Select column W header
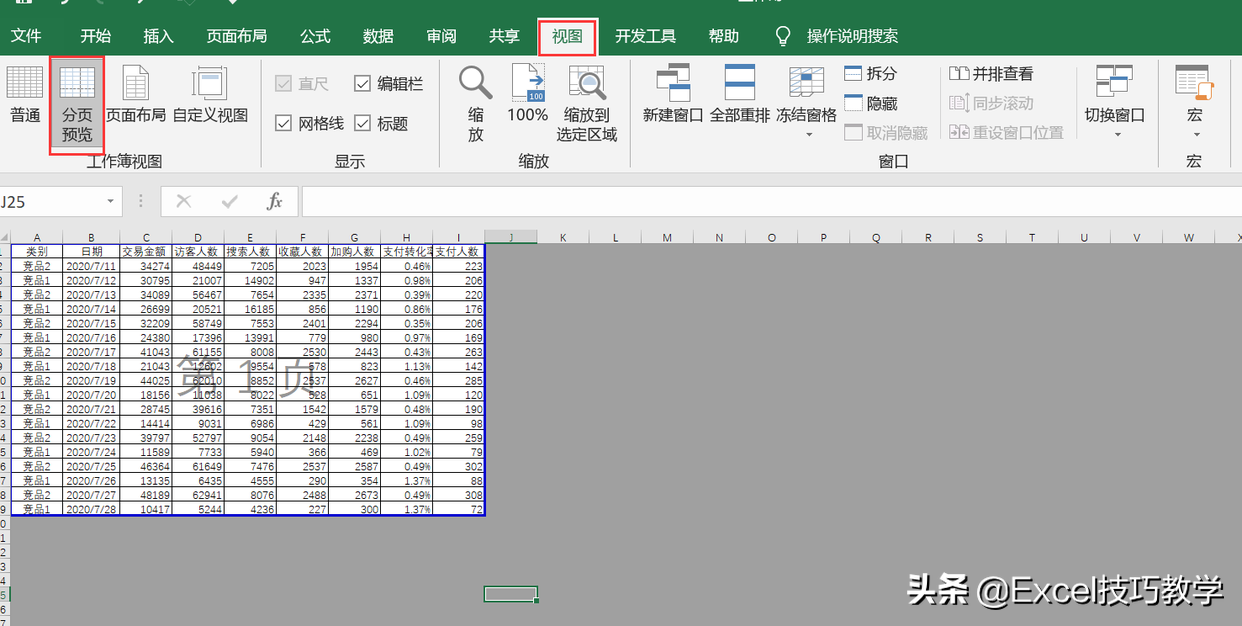1242x626 pixels. tap(1188, 237)
